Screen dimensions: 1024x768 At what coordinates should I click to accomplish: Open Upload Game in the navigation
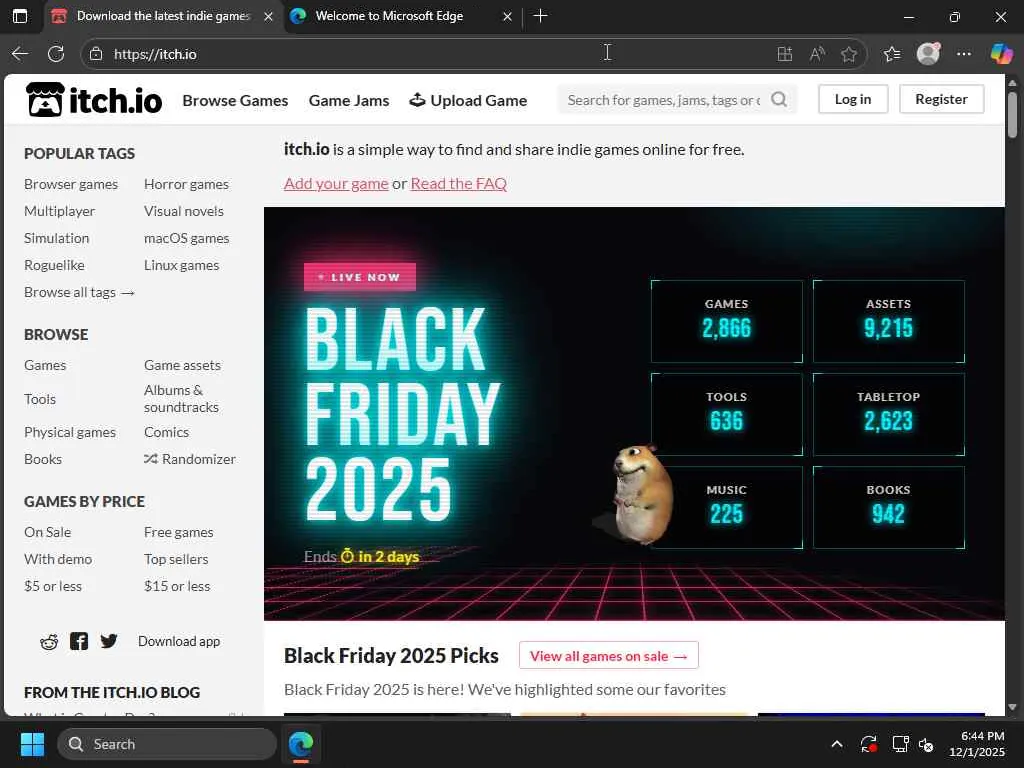(x=468, y=101)
